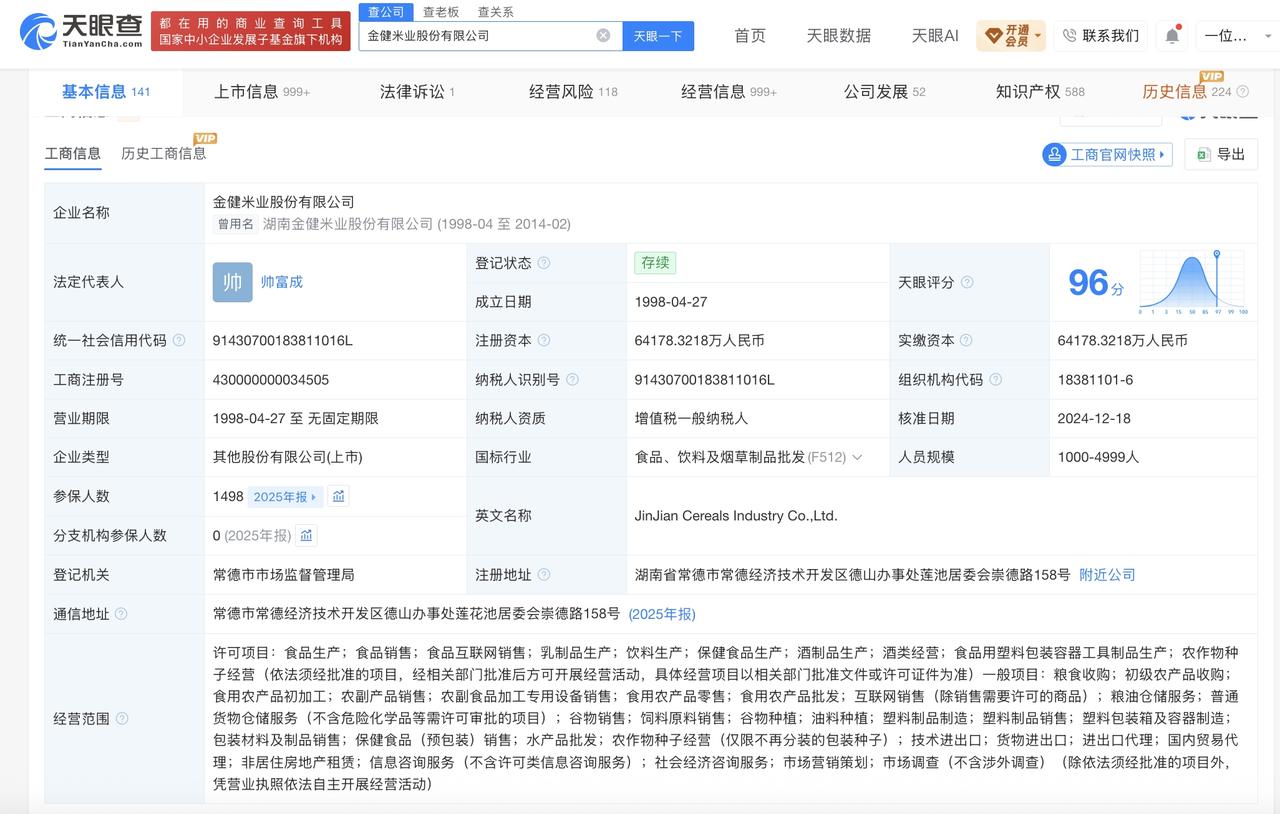Switch to 历史信息 tab
The height and width of the screenshot is (814, 1280).
[x=1187, y=92]
